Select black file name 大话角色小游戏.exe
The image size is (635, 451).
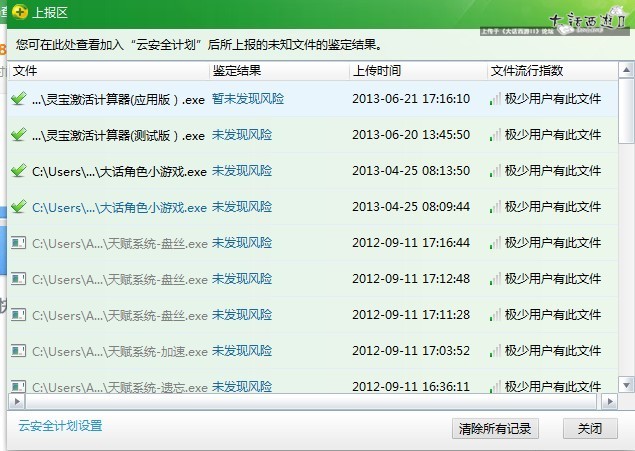coord(119,171)
